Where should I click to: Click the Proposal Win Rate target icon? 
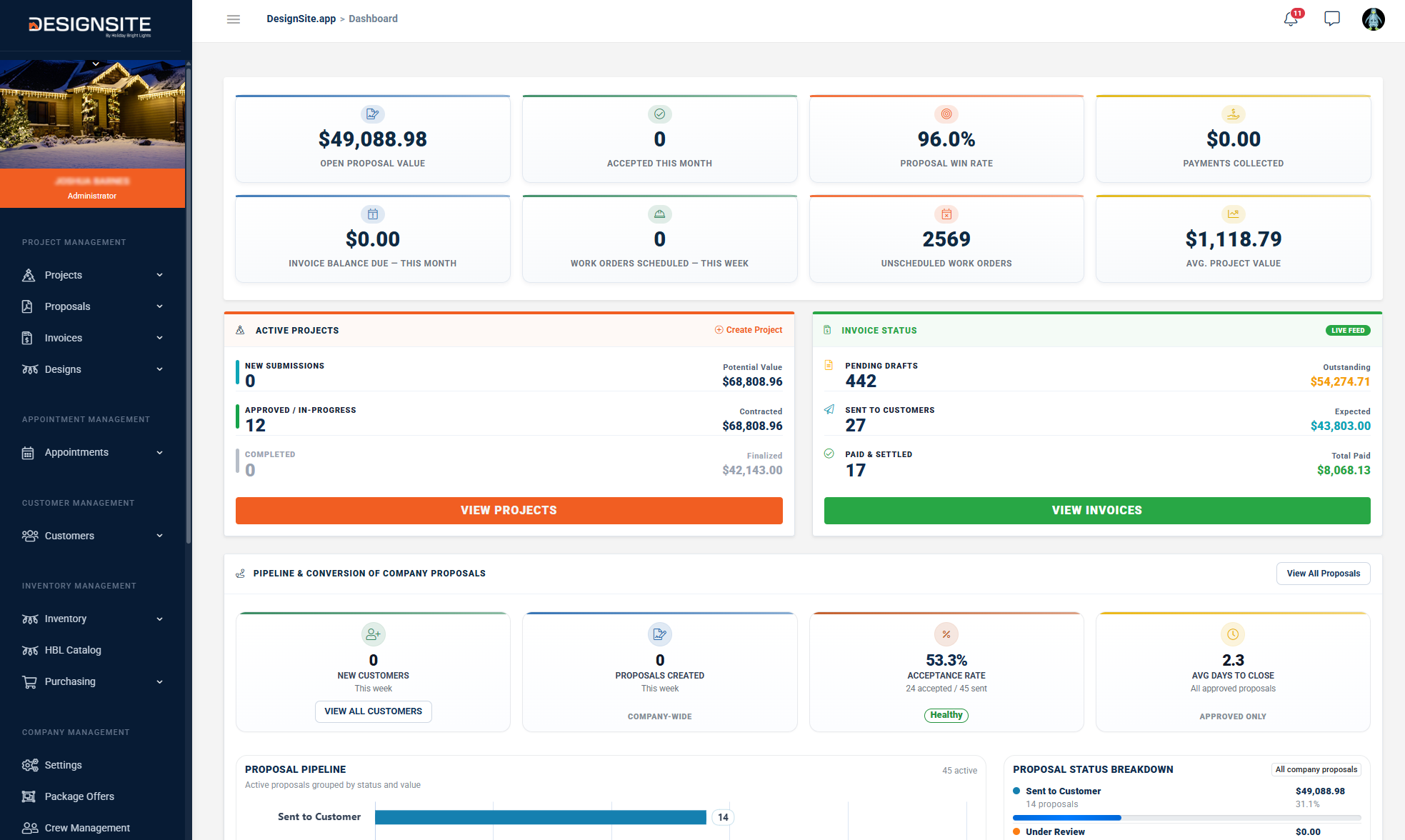click(946, 114)
